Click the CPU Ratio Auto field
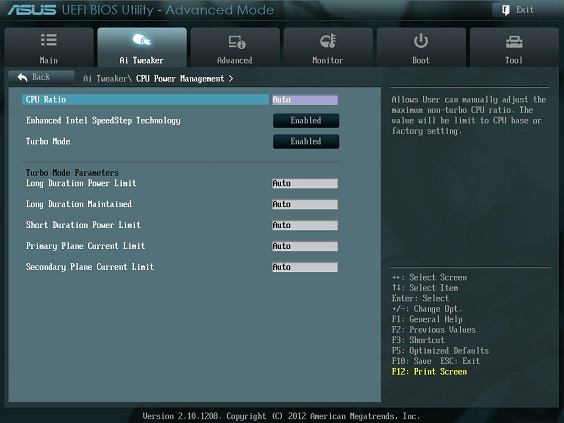 [x=305, y=100]
